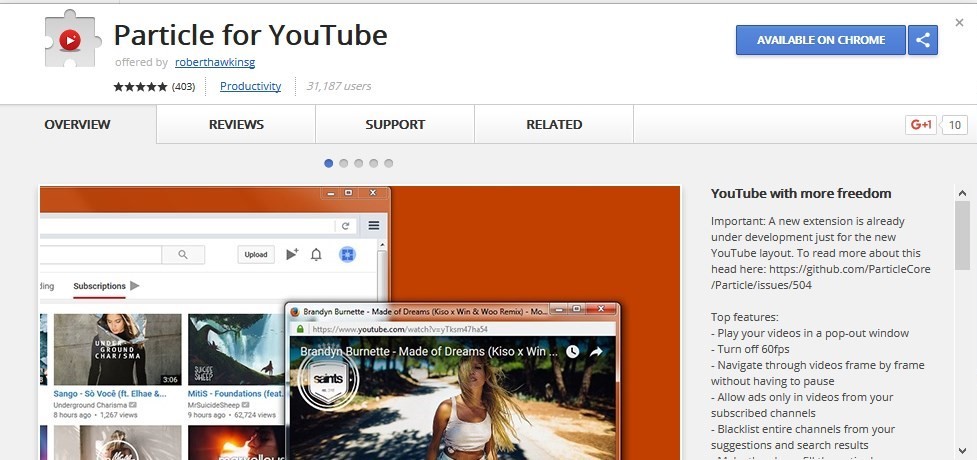Select the second carousel dot
This screenshot has height=460, width=977.
(x=344, y=163)
